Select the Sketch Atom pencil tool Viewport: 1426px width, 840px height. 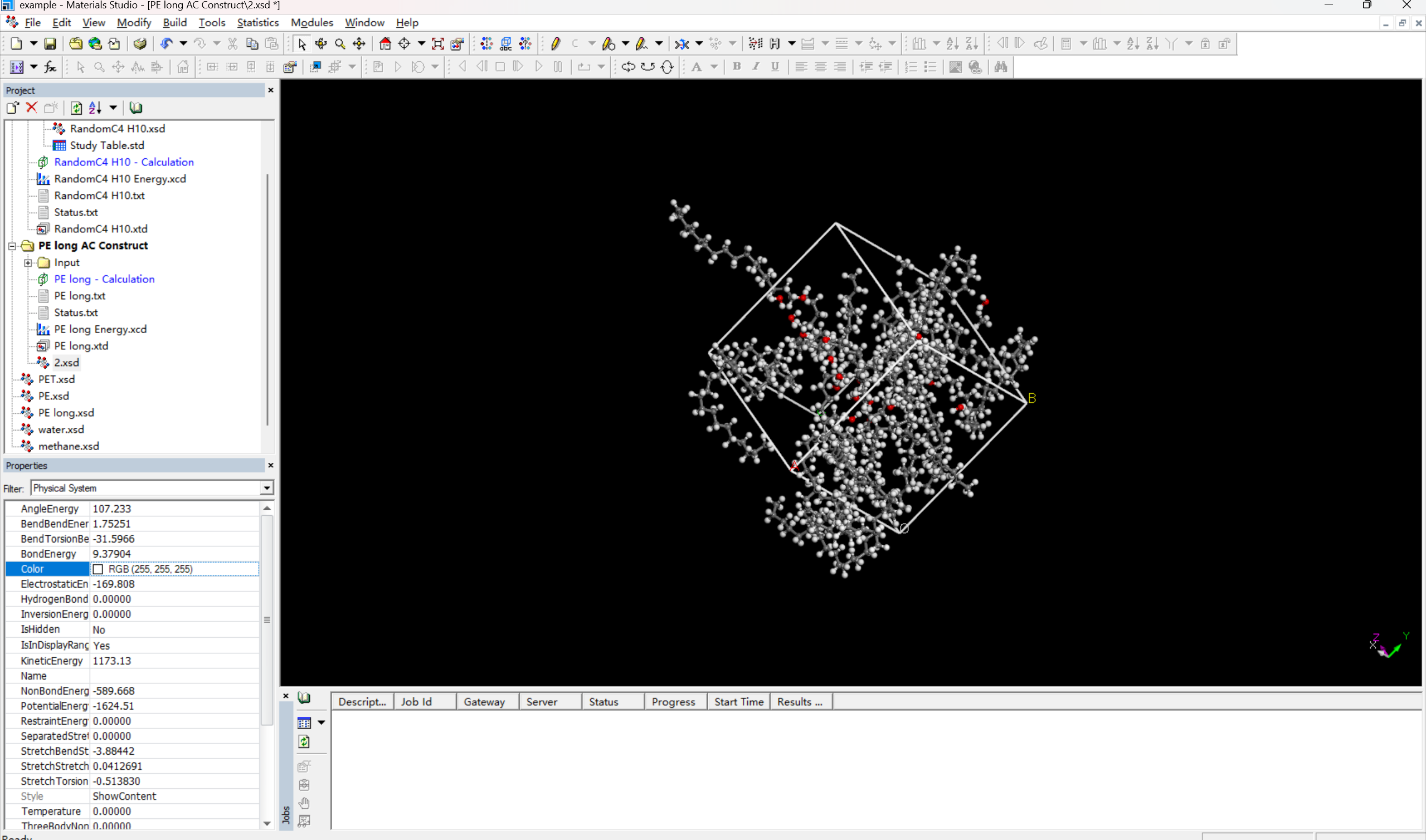(556, 43)
